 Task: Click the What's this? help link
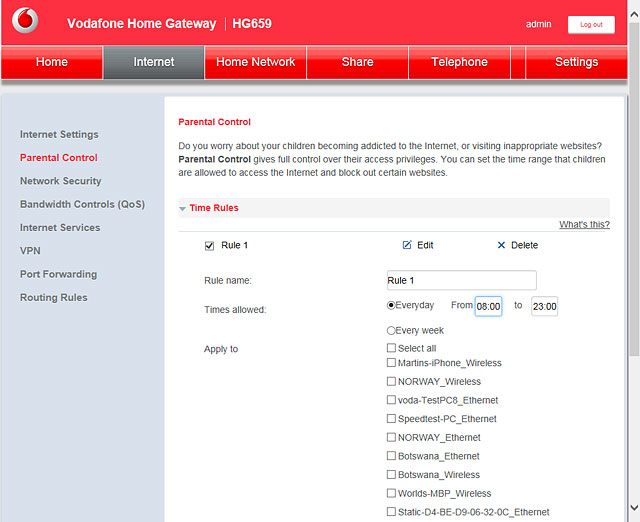tap(584, 224)
